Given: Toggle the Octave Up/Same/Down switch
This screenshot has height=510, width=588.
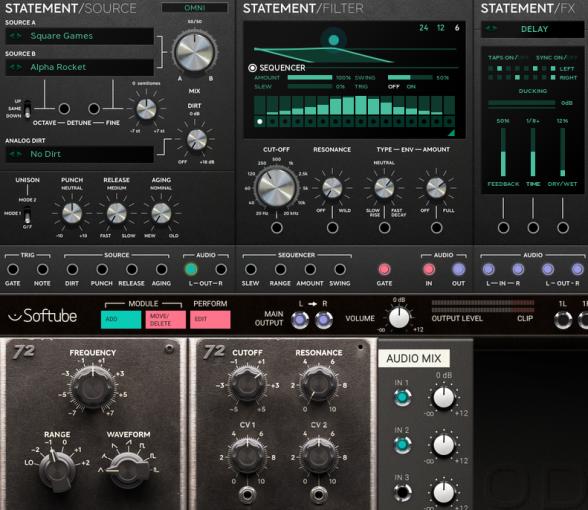Looking at the screenshot, I should point(27,109).
